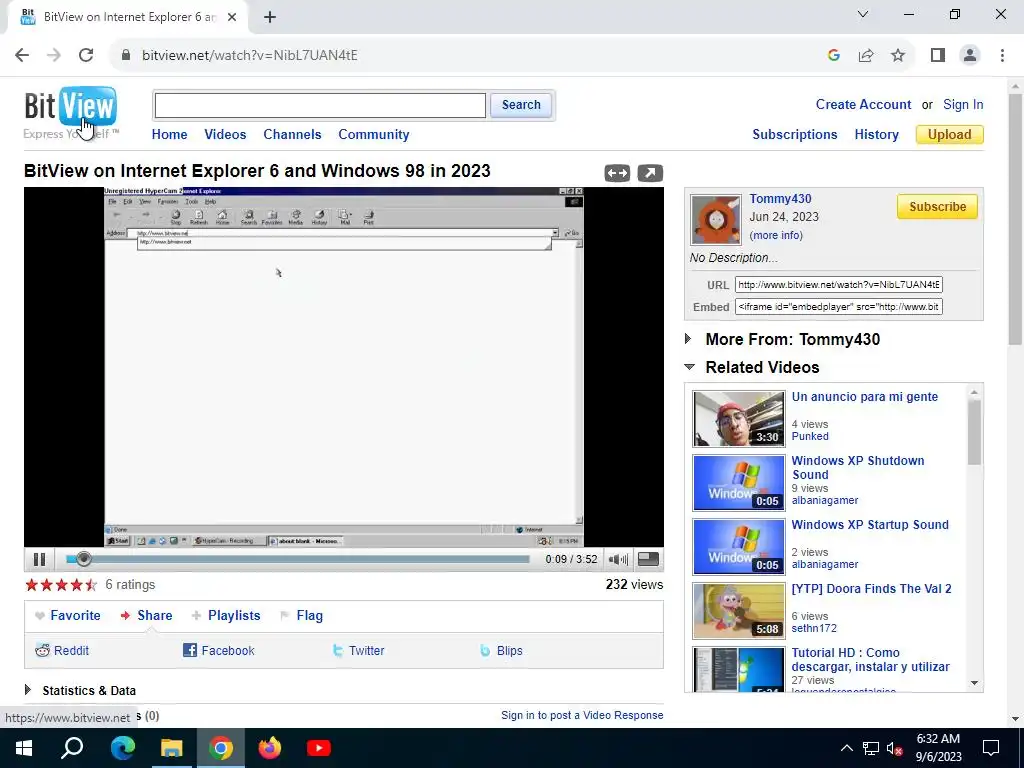Open the tab search chevron dropdown

[x=863, y=14]
